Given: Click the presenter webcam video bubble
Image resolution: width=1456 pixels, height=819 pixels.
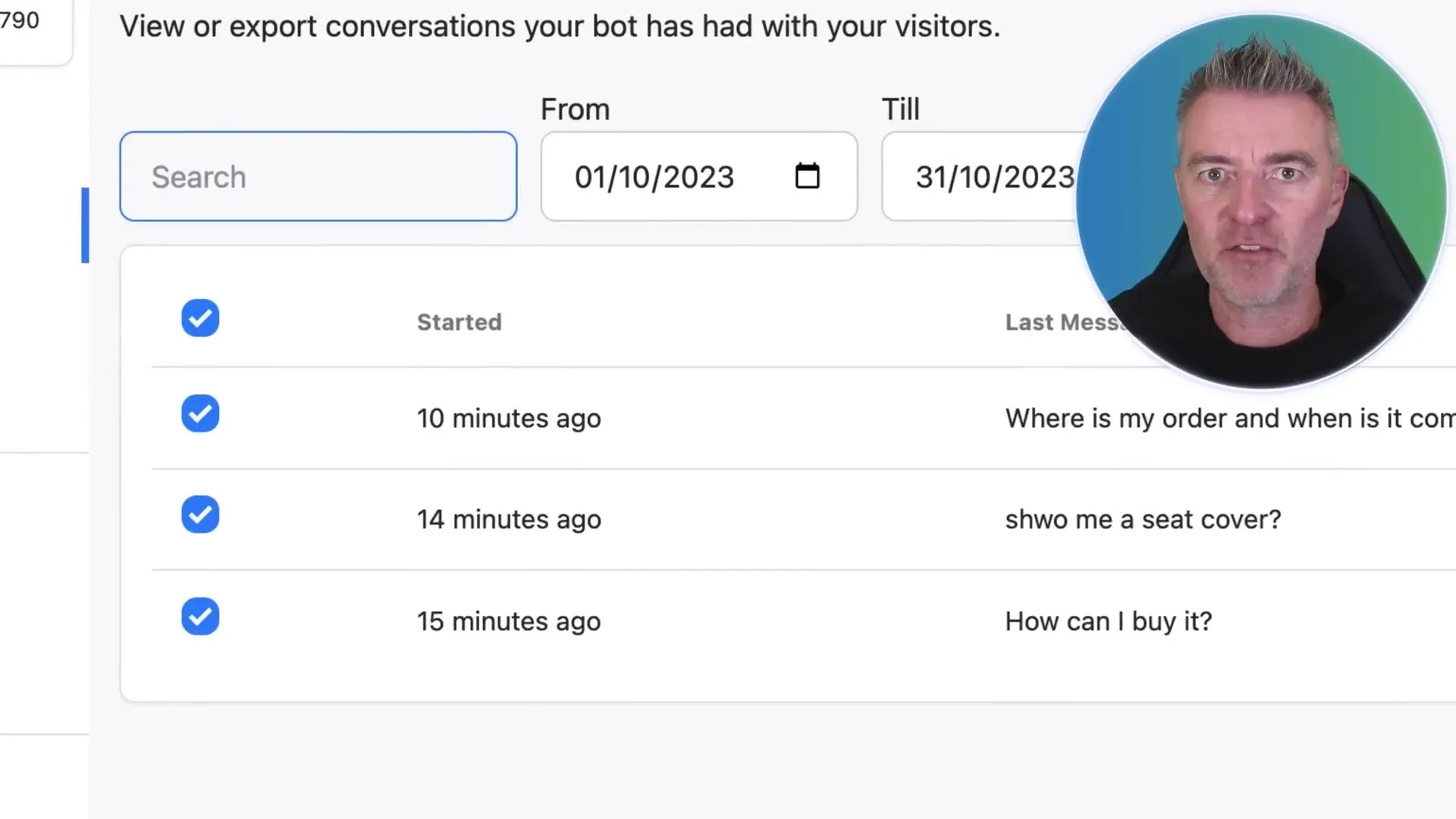Looking at the screenshot, I should pyautogui.click(x=1260, y=202).
